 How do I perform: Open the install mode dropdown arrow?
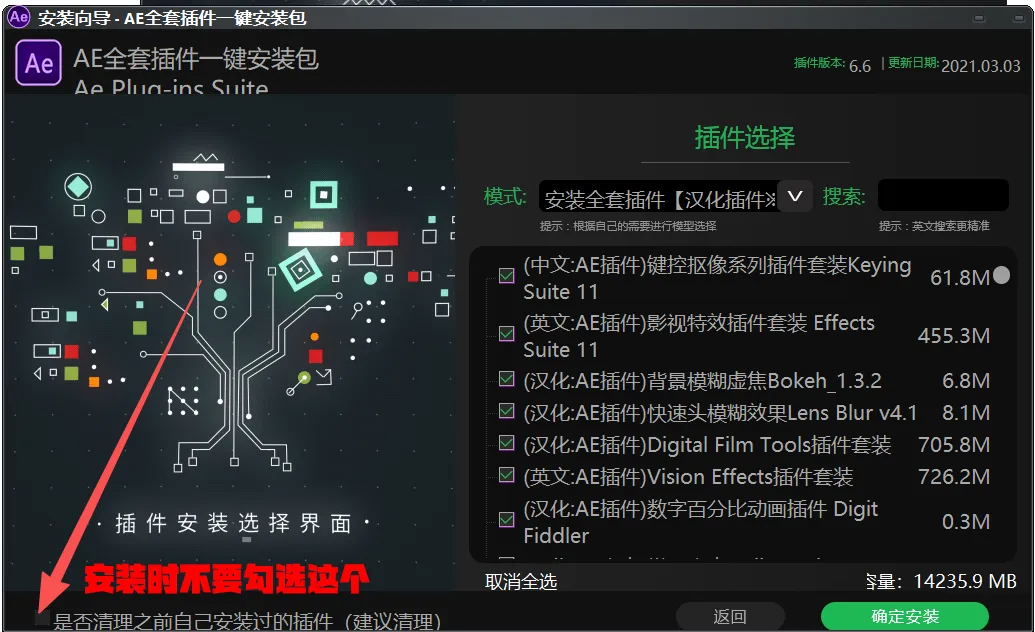click(795, 196)
